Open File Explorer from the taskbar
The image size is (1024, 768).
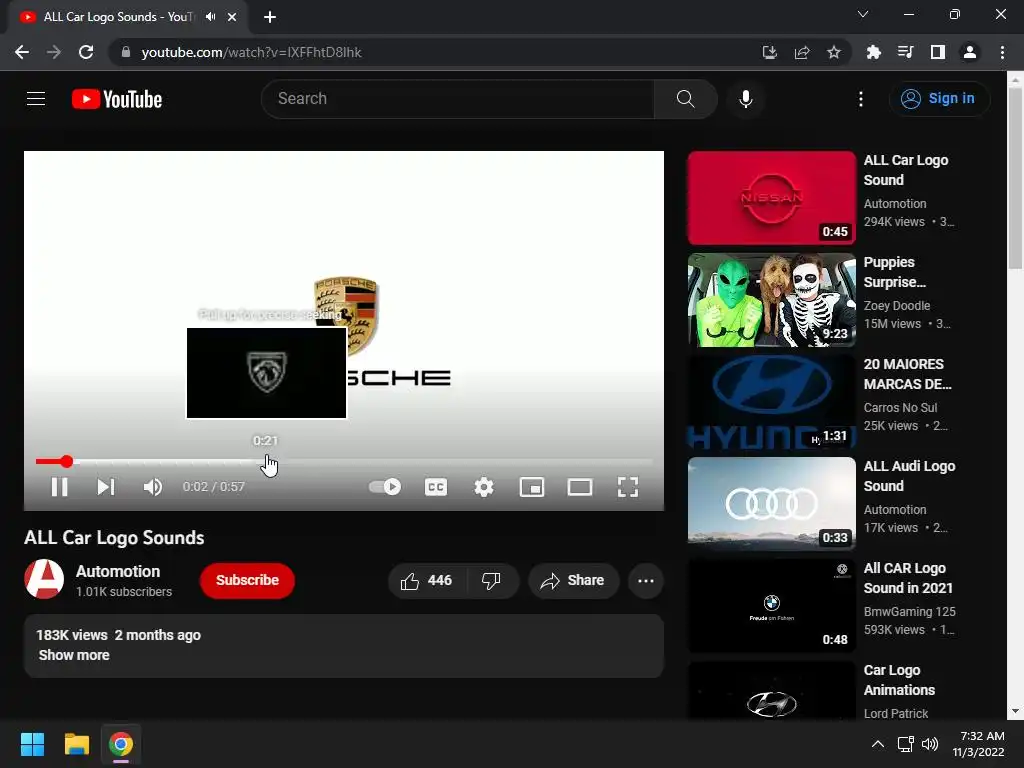coord(76,744)
